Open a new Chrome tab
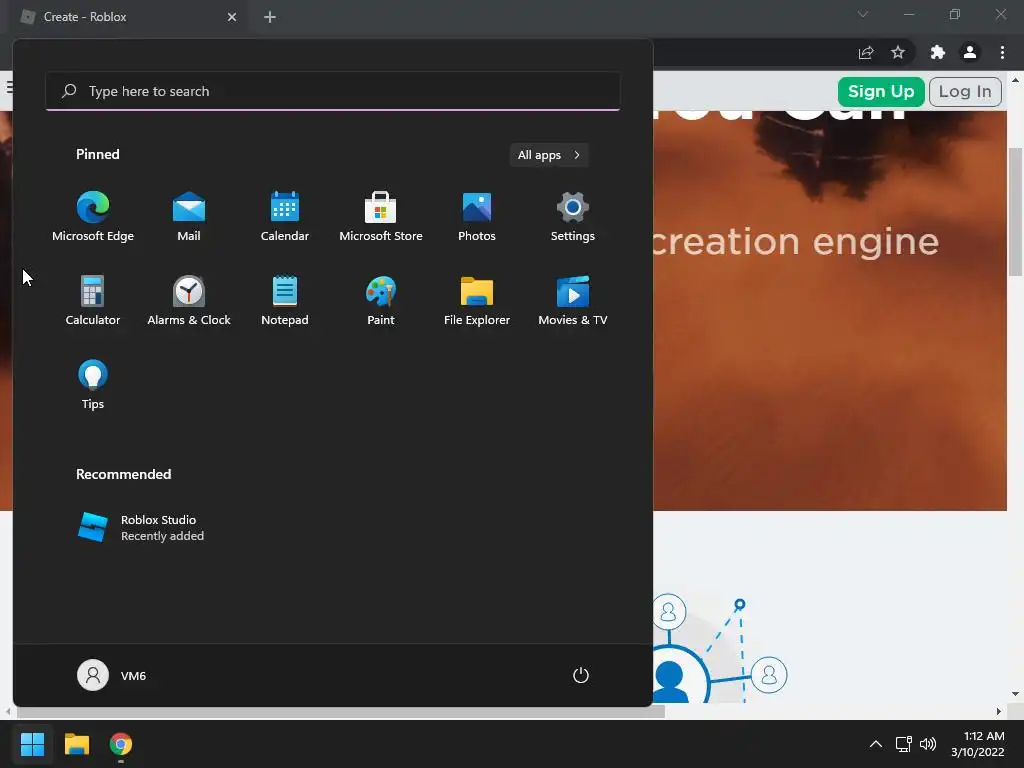 pos(270,17)
